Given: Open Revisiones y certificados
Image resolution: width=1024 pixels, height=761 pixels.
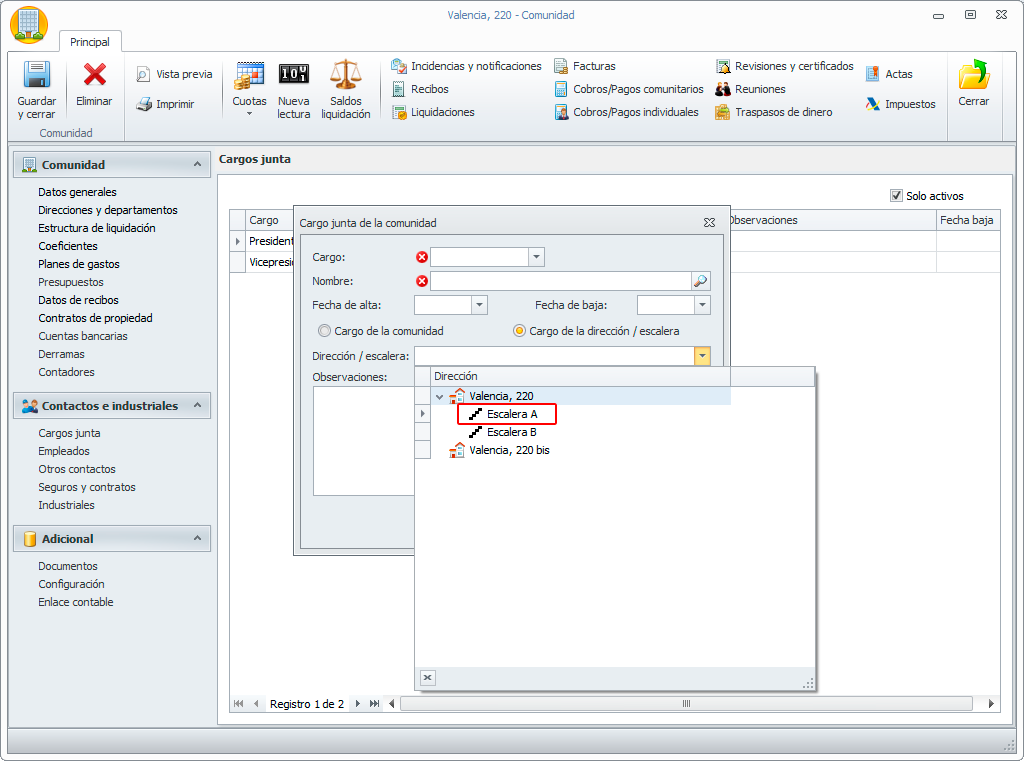Looking at the screenshot, I should point(784,66).
